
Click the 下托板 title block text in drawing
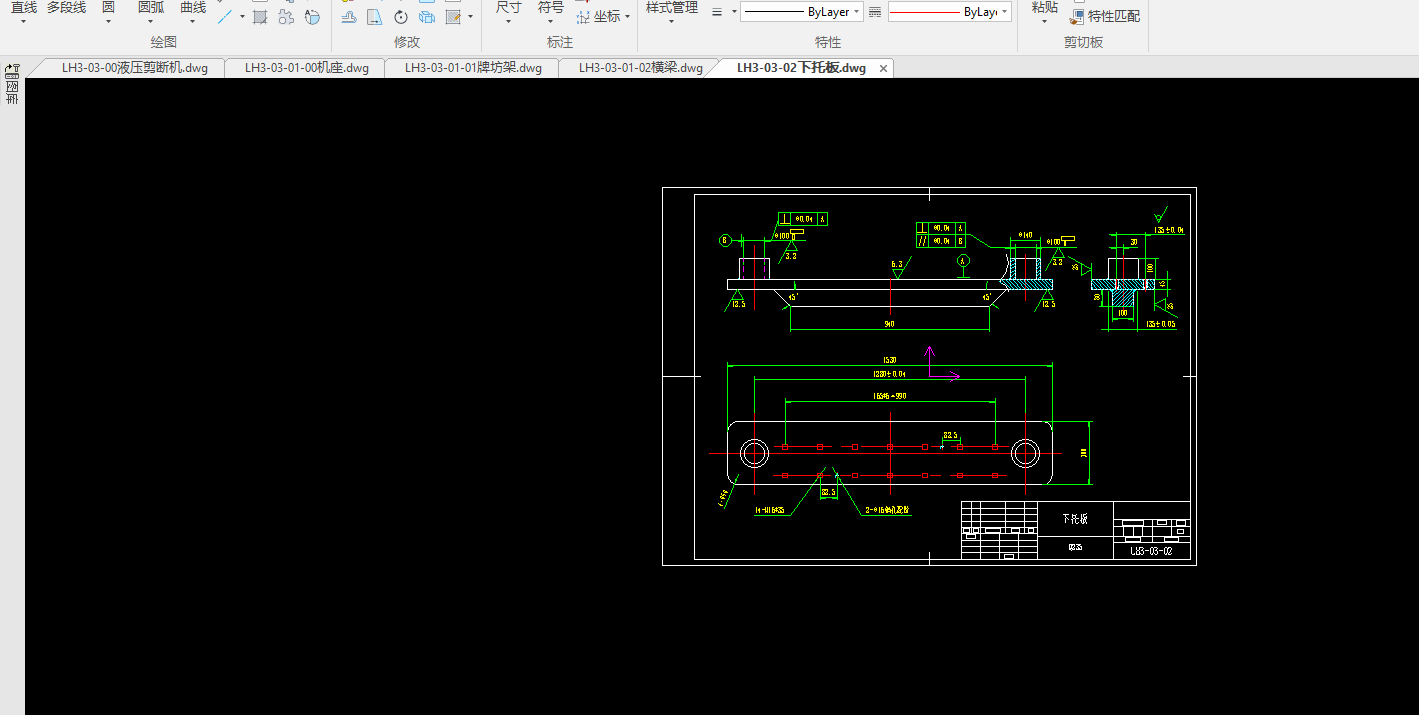pos(1074,518)
